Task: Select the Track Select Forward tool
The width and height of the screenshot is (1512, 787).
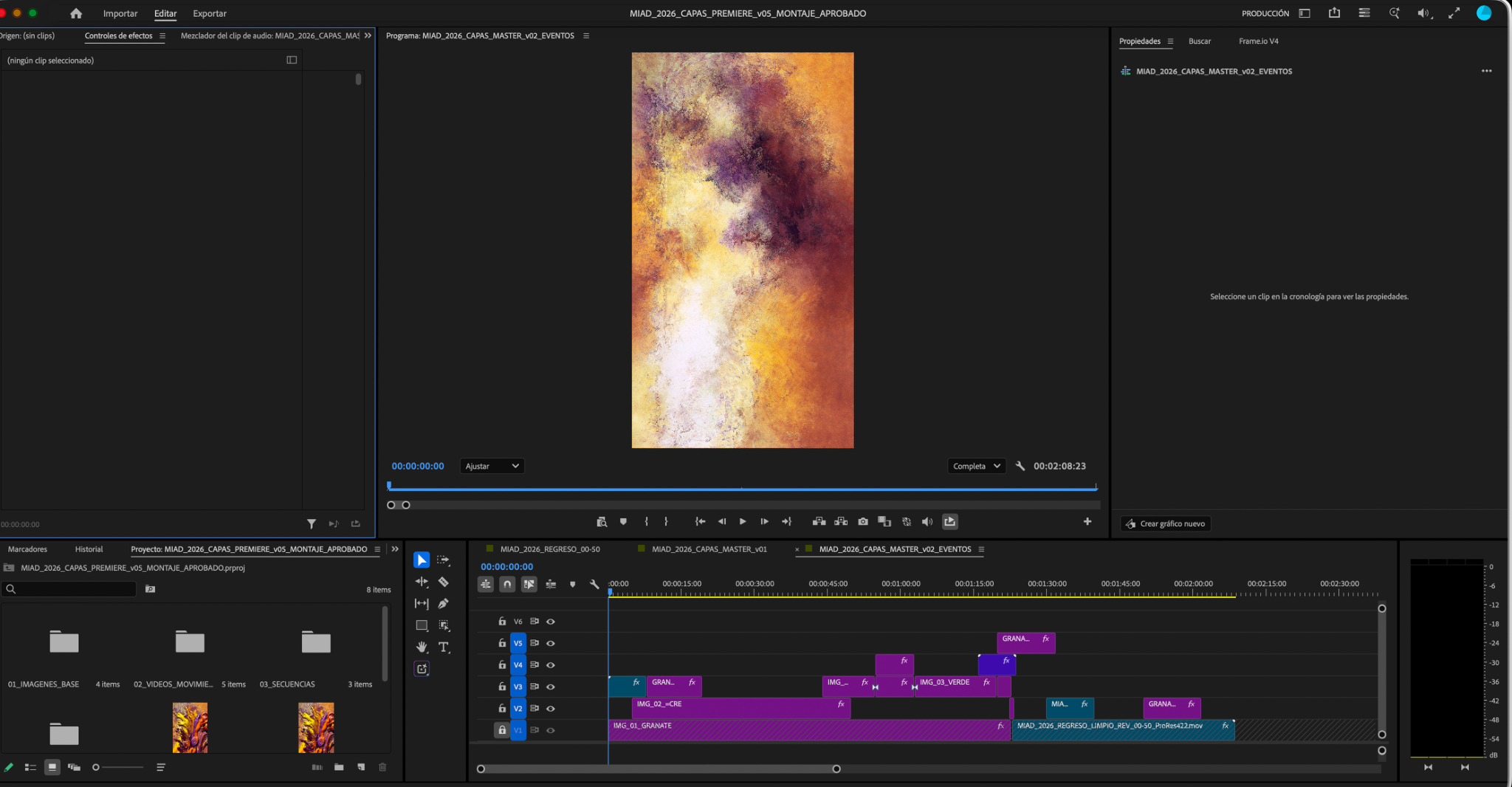Action: click(443, 560)
